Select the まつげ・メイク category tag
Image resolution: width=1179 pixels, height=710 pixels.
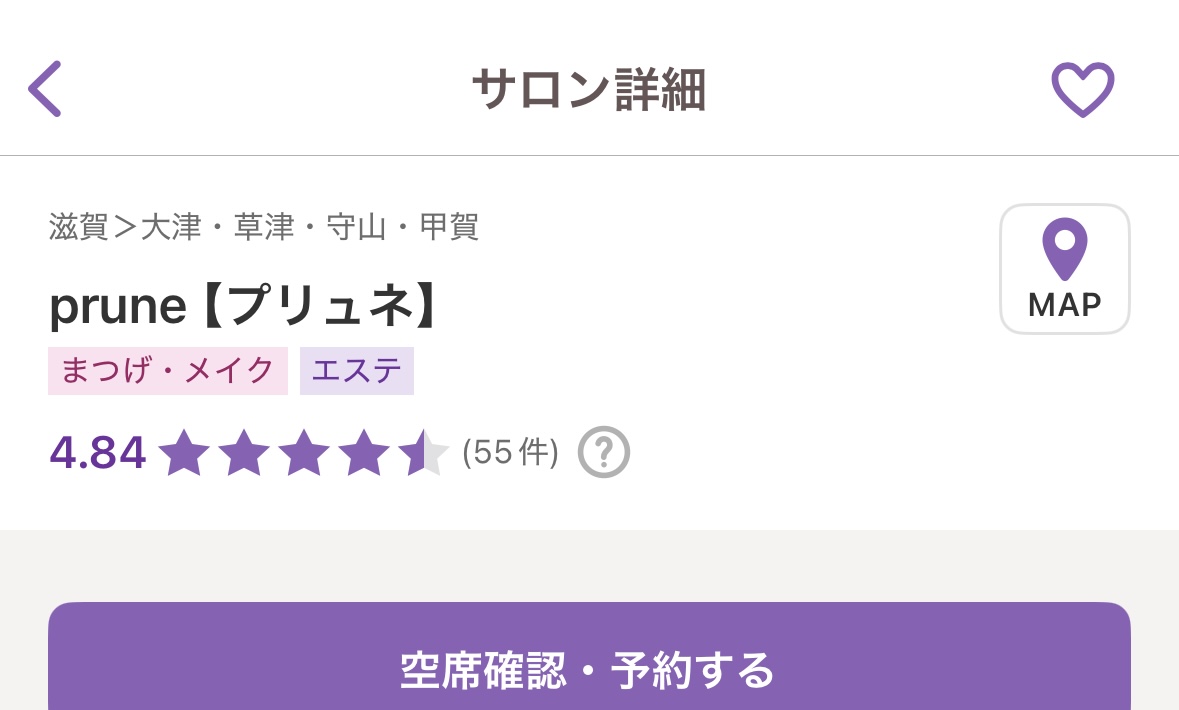168,371
